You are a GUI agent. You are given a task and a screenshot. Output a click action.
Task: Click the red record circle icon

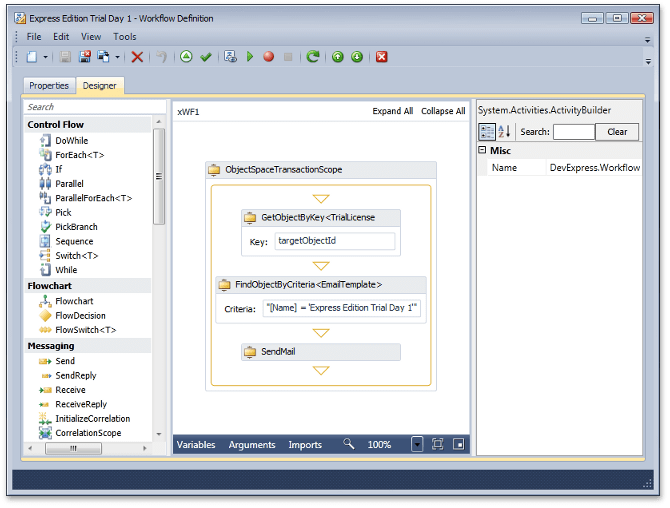click(x=268, y=57)
